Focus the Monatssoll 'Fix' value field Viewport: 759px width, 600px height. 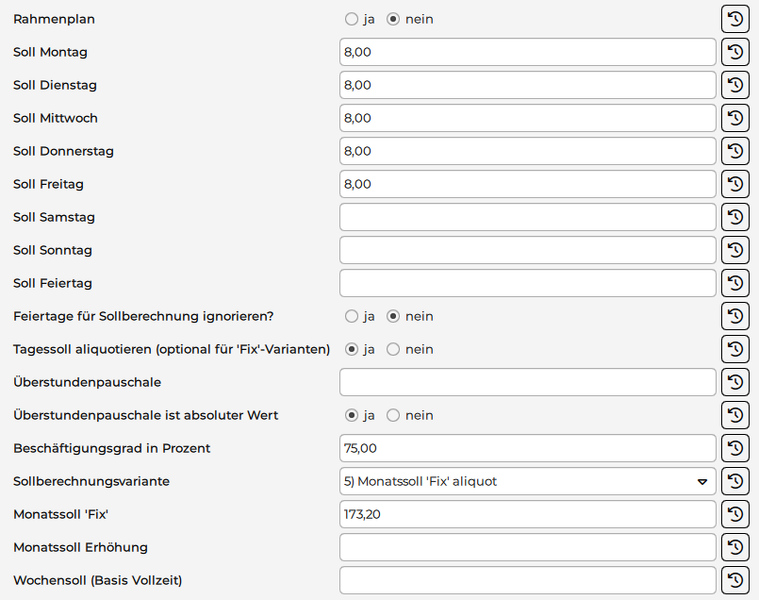point(527,514)
